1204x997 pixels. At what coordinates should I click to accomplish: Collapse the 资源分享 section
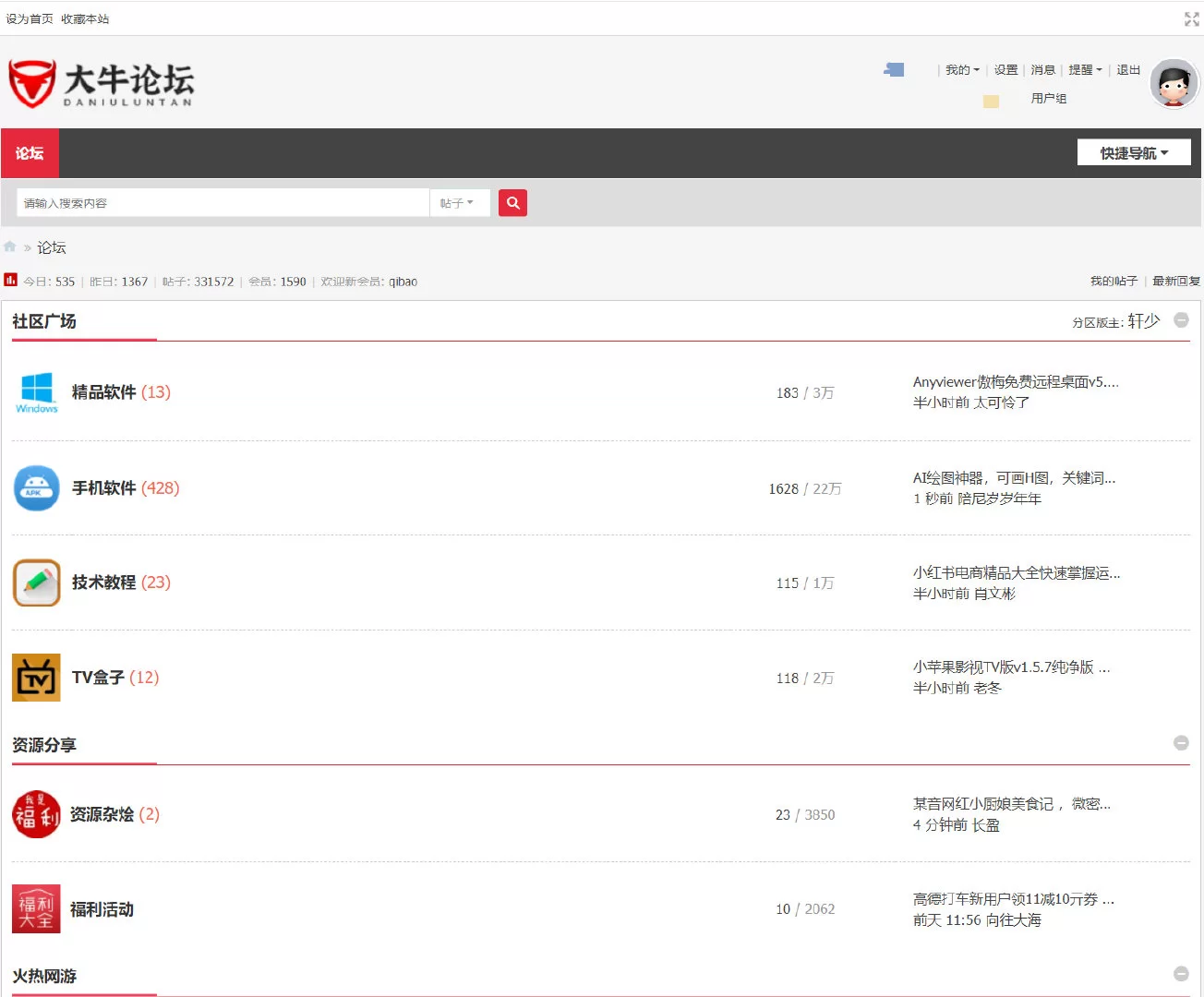point(1181,743)
